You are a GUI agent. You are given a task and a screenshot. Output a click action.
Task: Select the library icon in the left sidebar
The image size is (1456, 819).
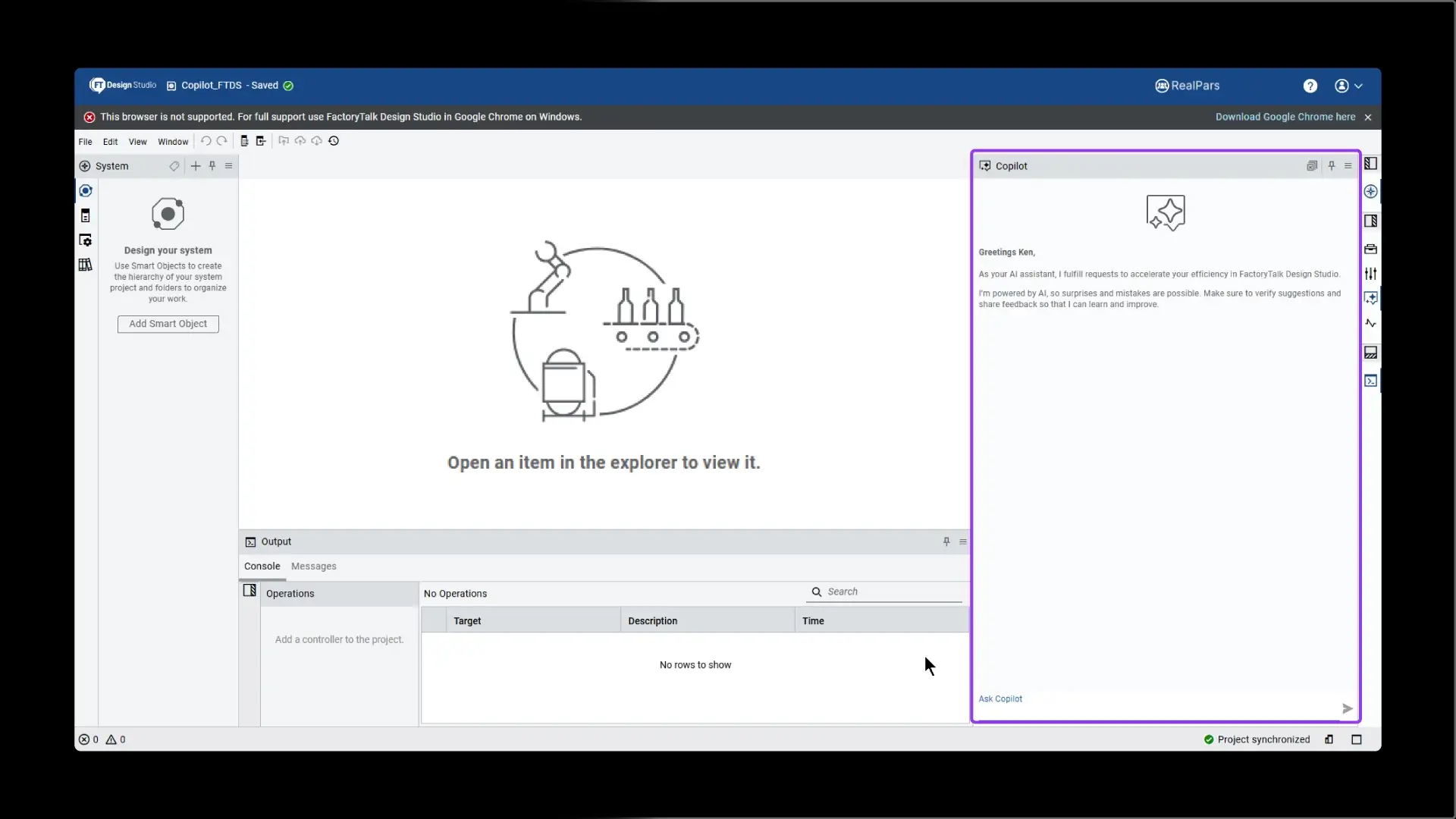(85, 265)
